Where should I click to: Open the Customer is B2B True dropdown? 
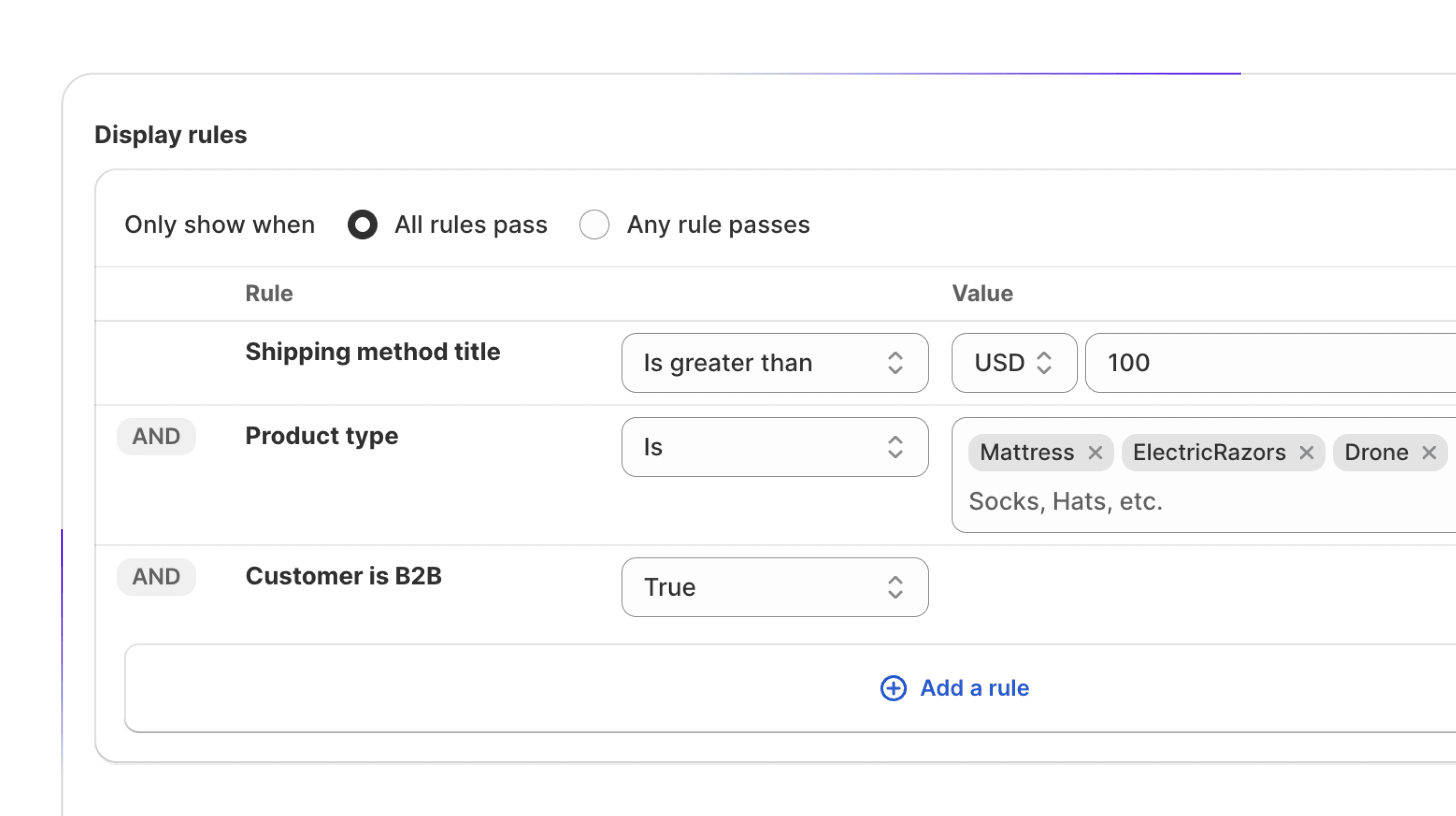point(774,587)
